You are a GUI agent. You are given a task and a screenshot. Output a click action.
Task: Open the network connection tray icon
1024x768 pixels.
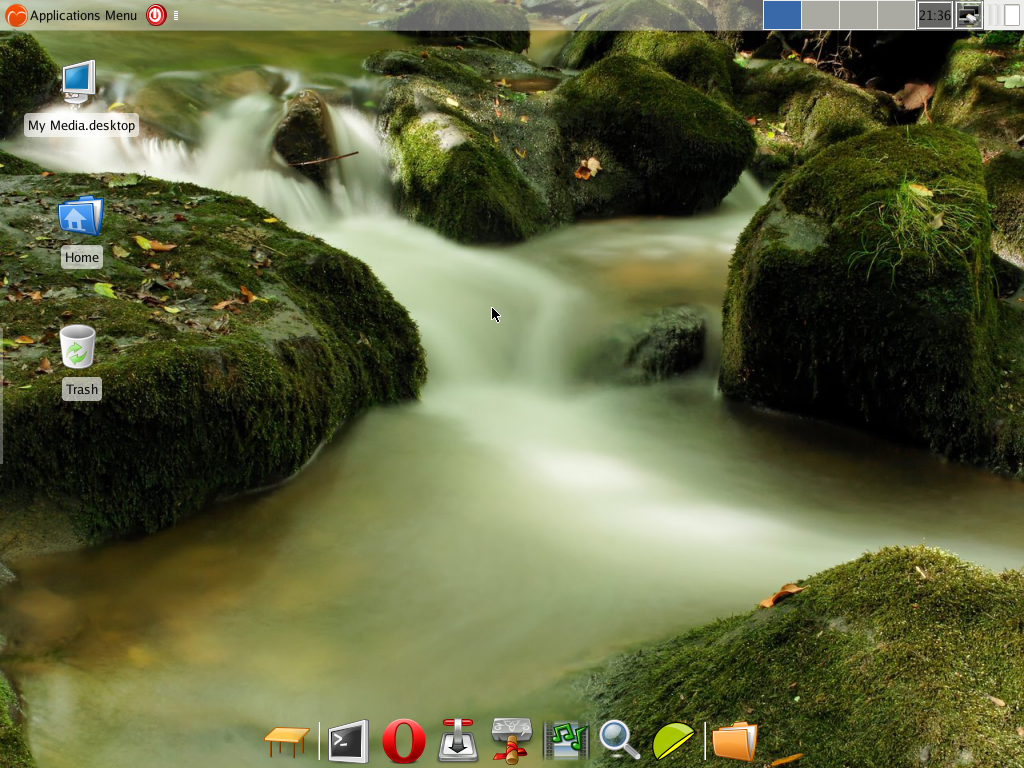point(969,15)
